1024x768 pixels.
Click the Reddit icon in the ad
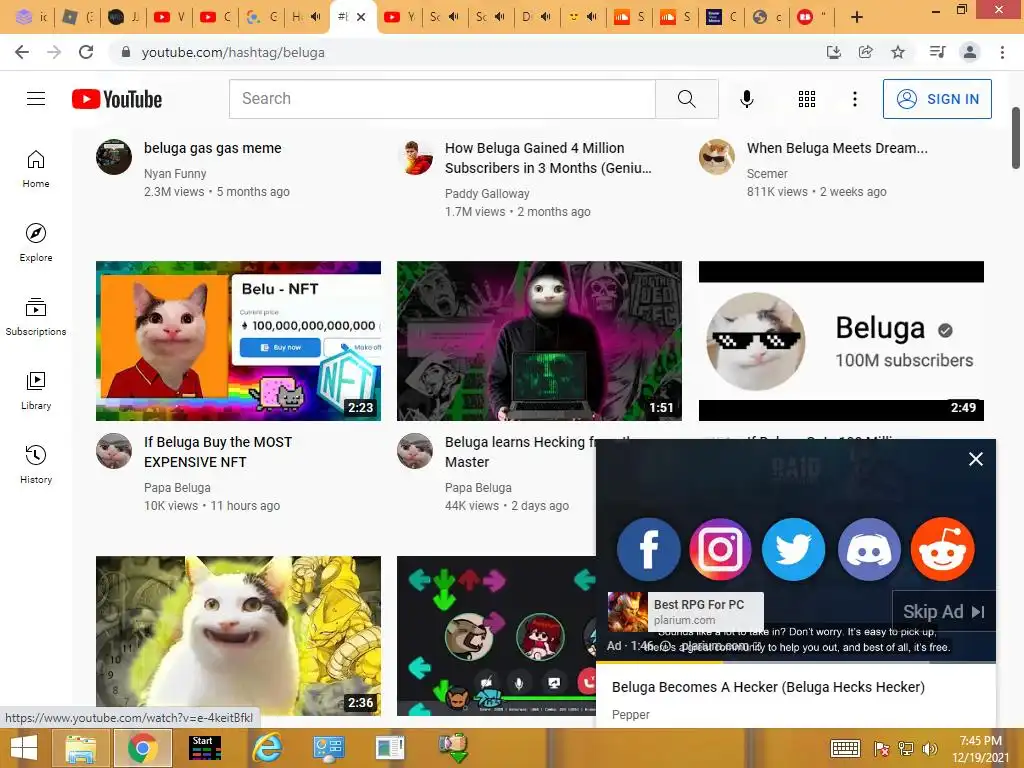coord(942,549)
